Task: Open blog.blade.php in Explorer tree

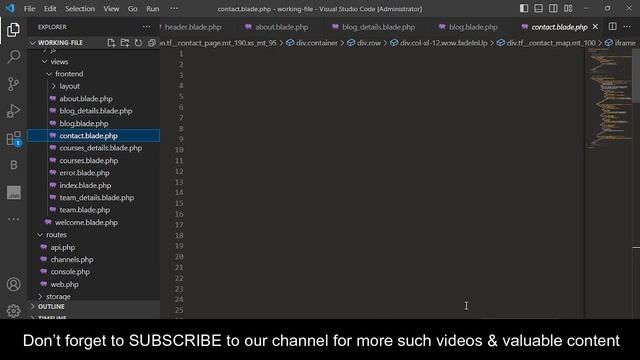Action: [84, 123]
